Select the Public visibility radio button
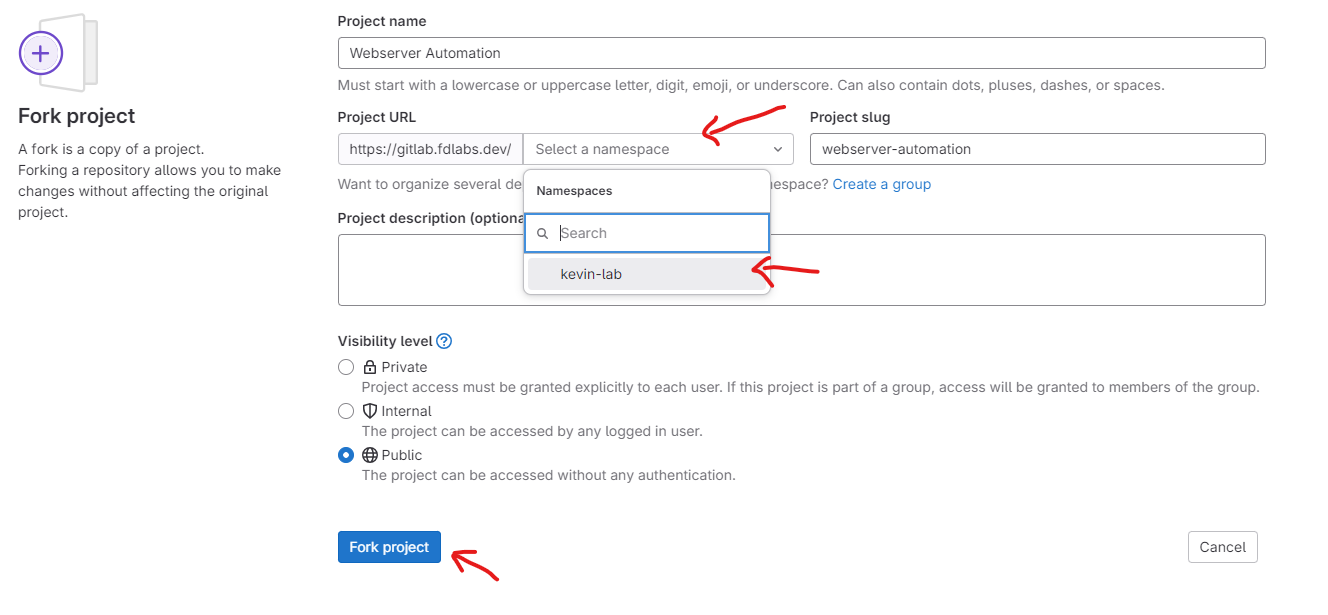 tap(346, 455)
